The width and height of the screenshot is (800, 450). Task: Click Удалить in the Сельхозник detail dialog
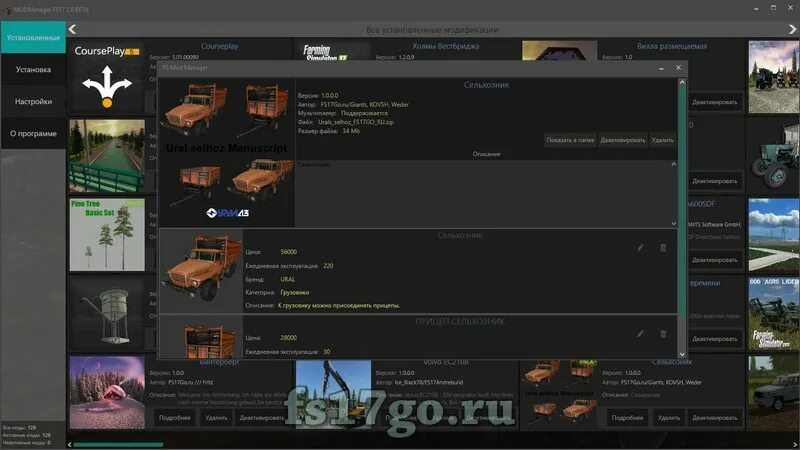pyautogui.click(x=662, y=140)
